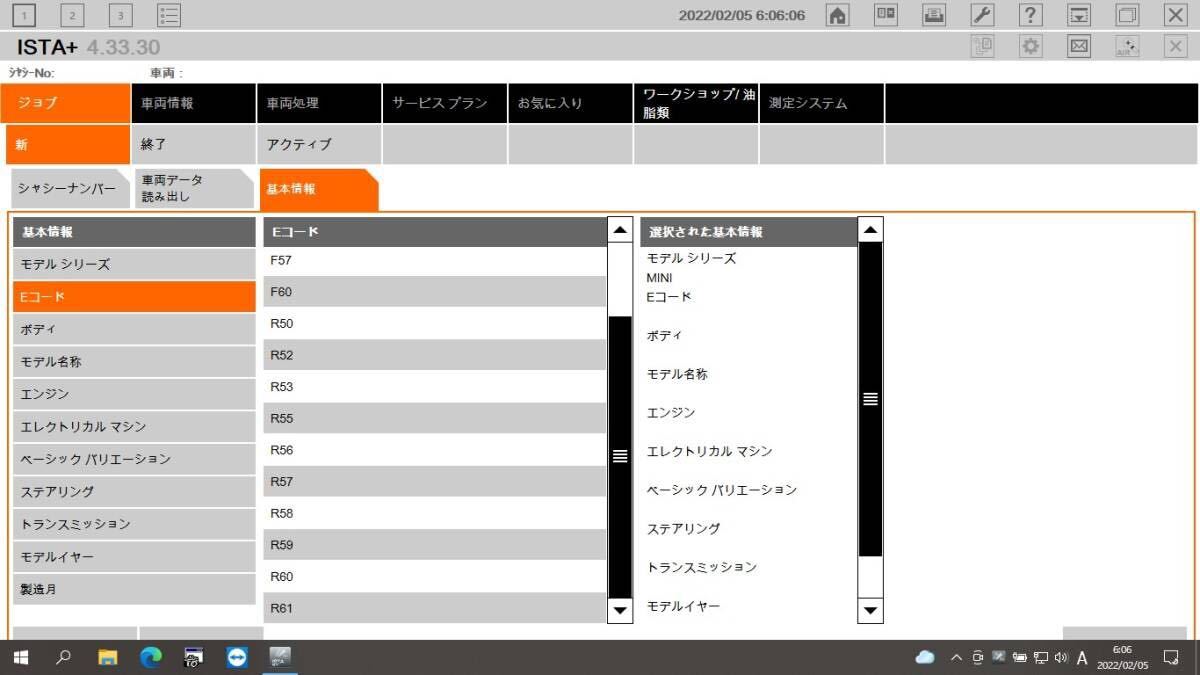This screenshot has height=675, width=1200.
Task: Click the envelope message icon
Action: [1077, 45]
